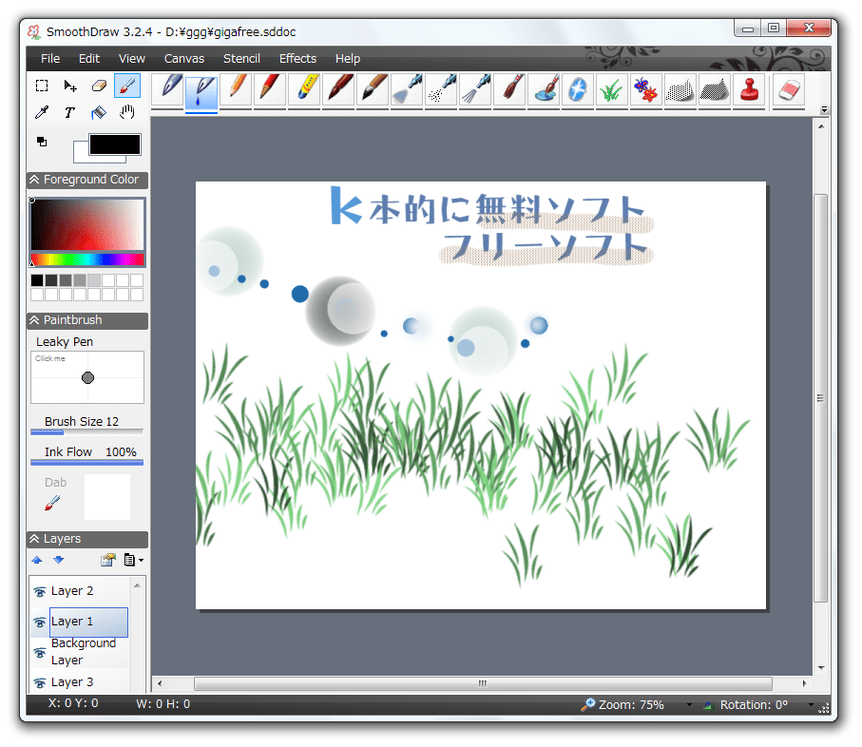Select the stamp tool
This screenshot has height=747, width=862.
click(x=747, y=89)
